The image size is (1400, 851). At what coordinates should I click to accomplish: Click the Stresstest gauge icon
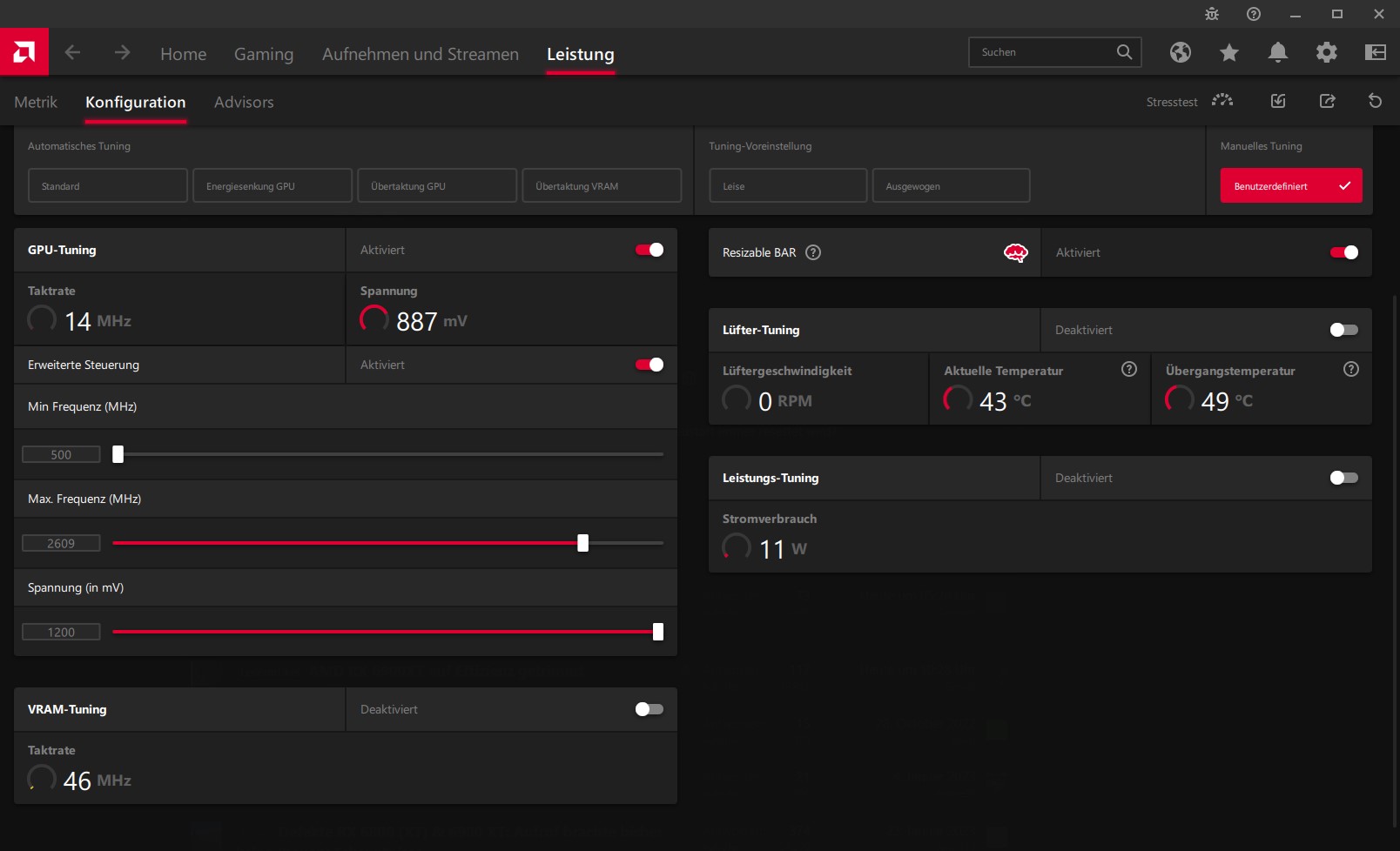pyautogui.click(x=1222, y=100)
